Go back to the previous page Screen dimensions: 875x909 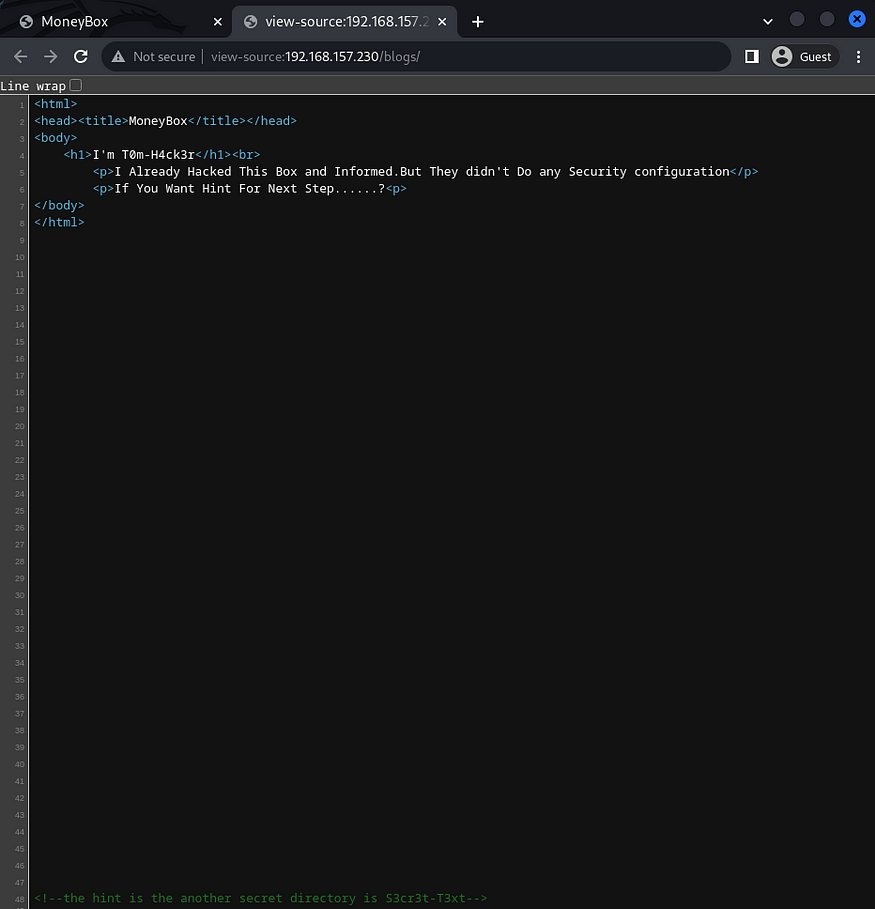coord(20,56)
